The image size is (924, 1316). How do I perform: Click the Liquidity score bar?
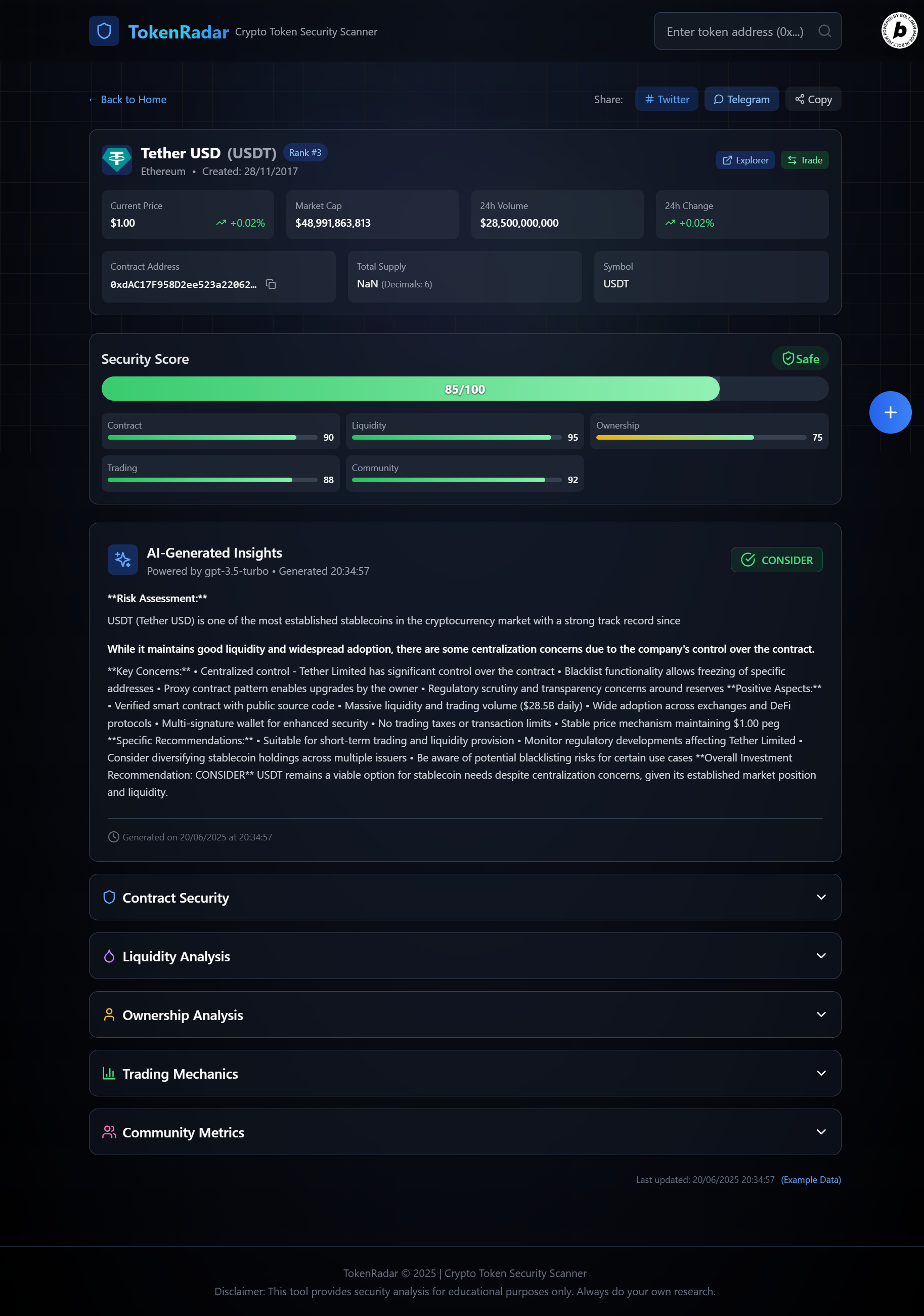pos(456,438)
